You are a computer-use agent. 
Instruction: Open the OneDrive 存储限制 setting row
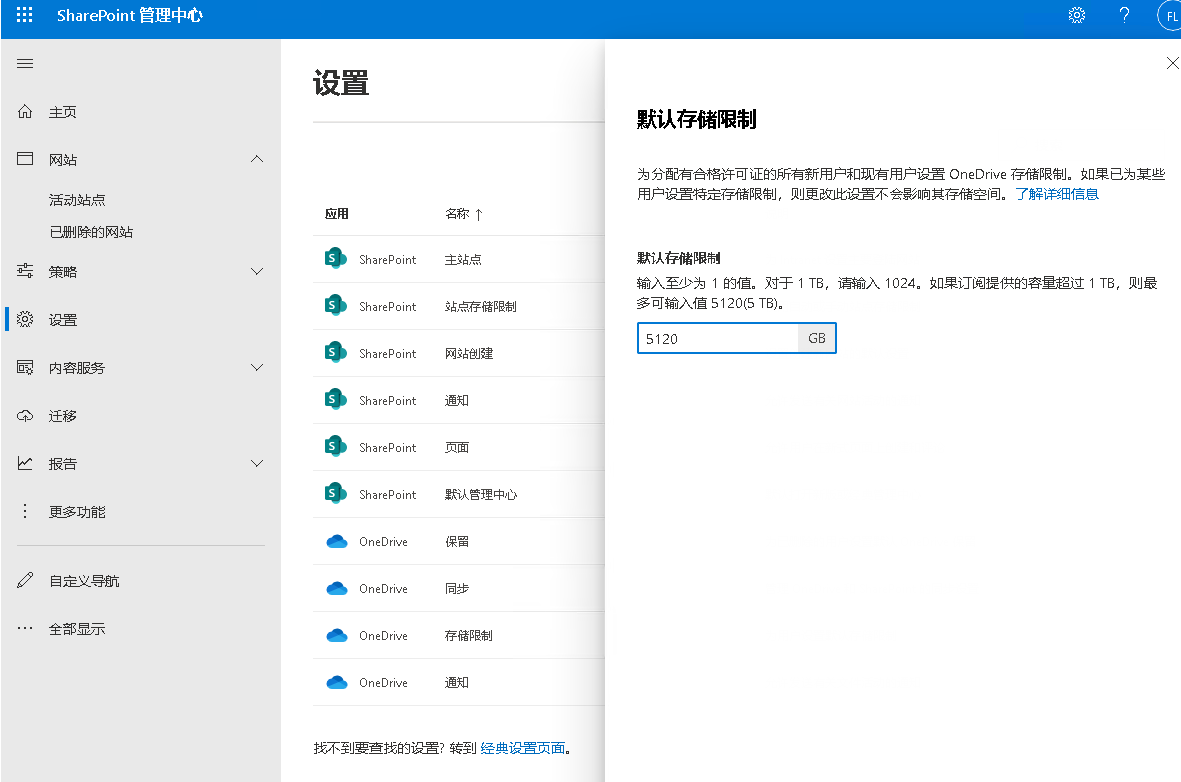468,636
